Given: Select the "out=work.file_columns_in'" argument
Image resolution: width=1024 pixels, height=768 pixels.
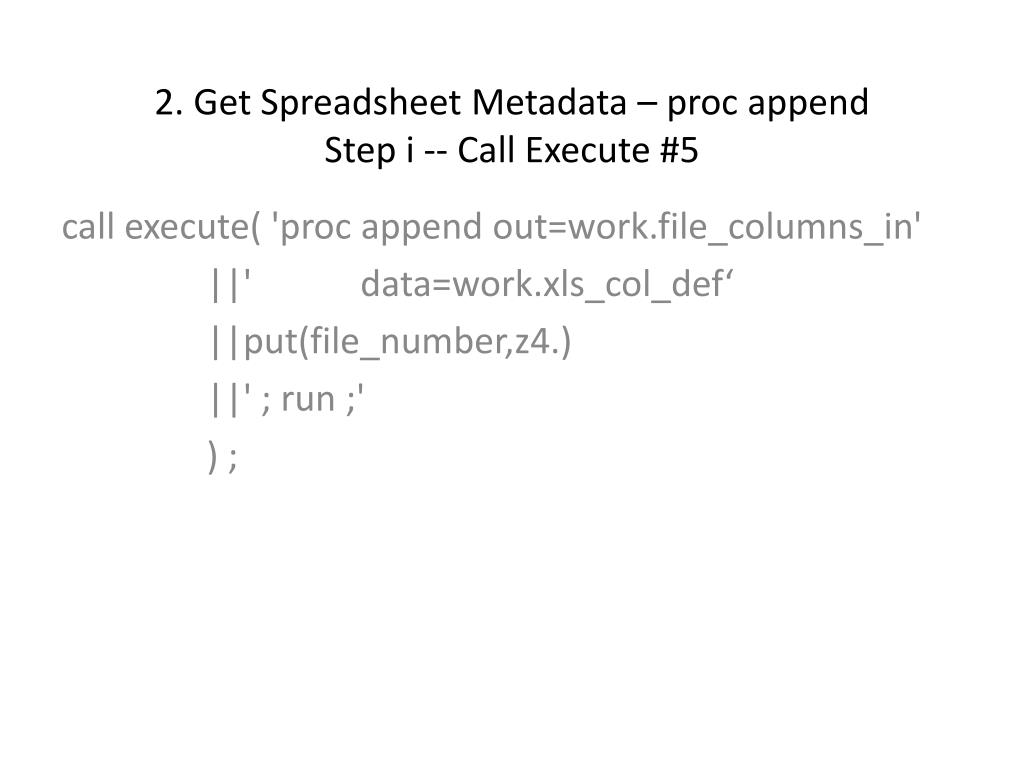Looking at the screenshot, I should click(707, 227).
